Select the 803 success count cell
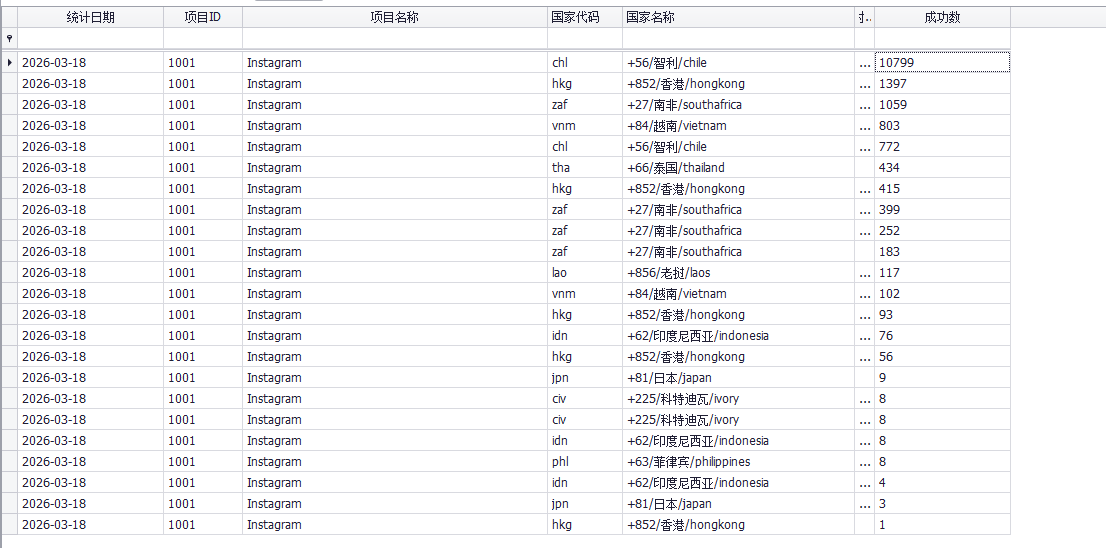 [x=942, y=126]
